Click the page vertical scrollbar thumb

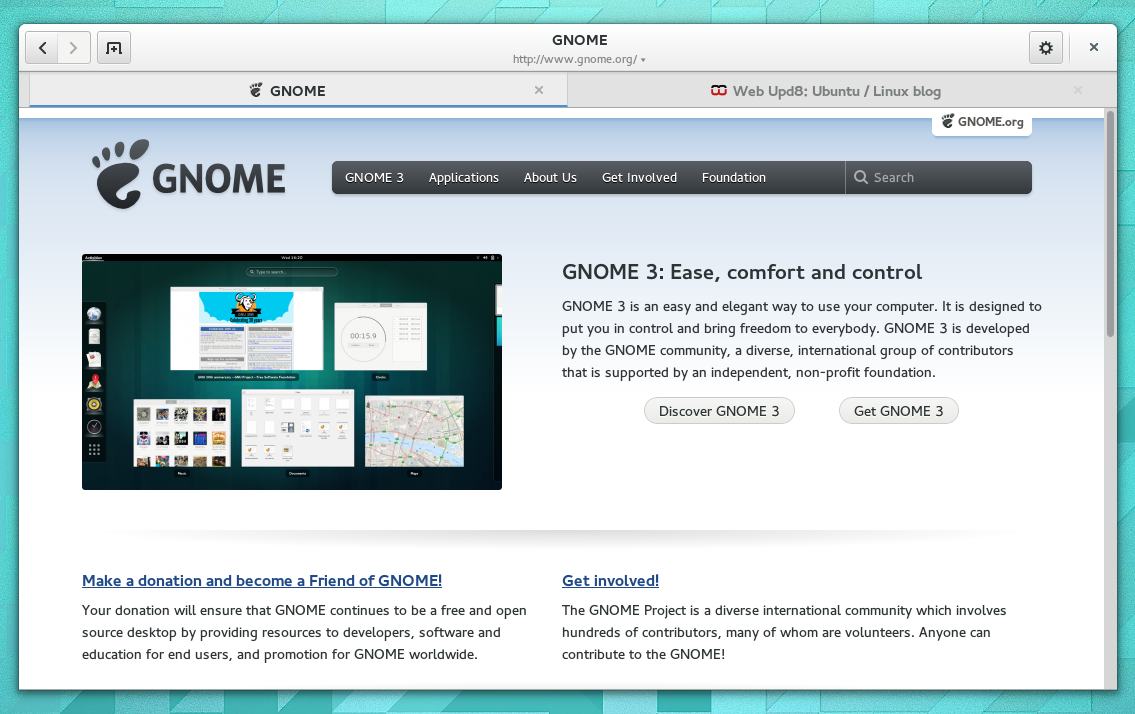1110,223
